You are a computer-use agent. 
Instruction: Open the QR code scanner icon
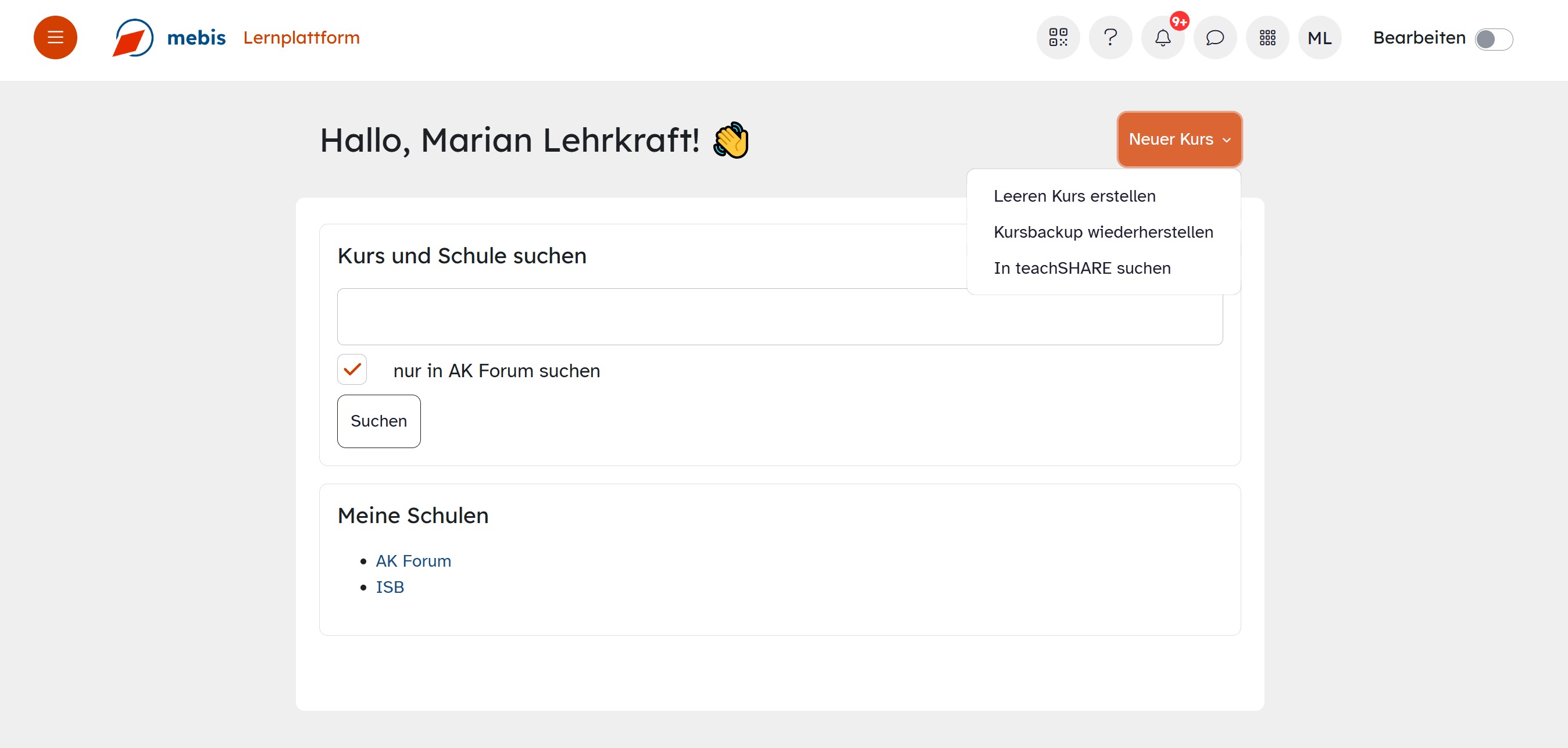(x=1058, y=38)
